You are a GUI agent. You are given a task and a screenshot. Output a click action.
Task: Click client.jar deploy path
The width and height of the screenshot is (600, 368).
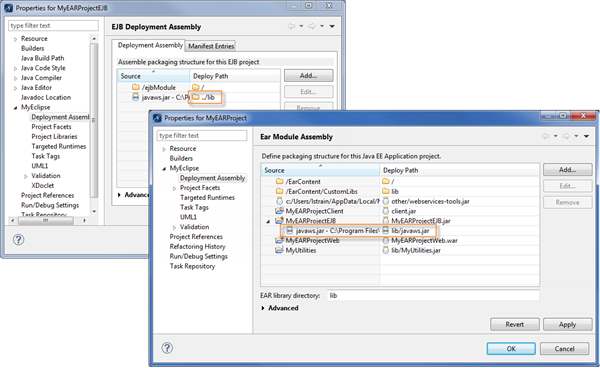pyautogui.click(x=403, y=211)
